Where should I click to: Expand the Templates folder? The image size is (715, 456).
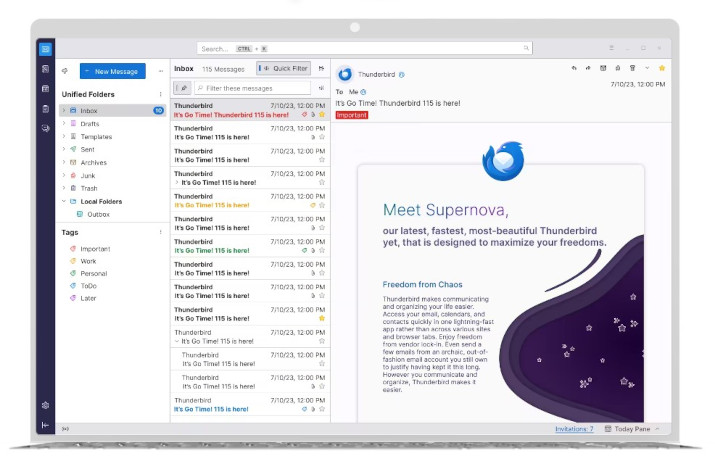pyautogui.click(x=64, y=136)
